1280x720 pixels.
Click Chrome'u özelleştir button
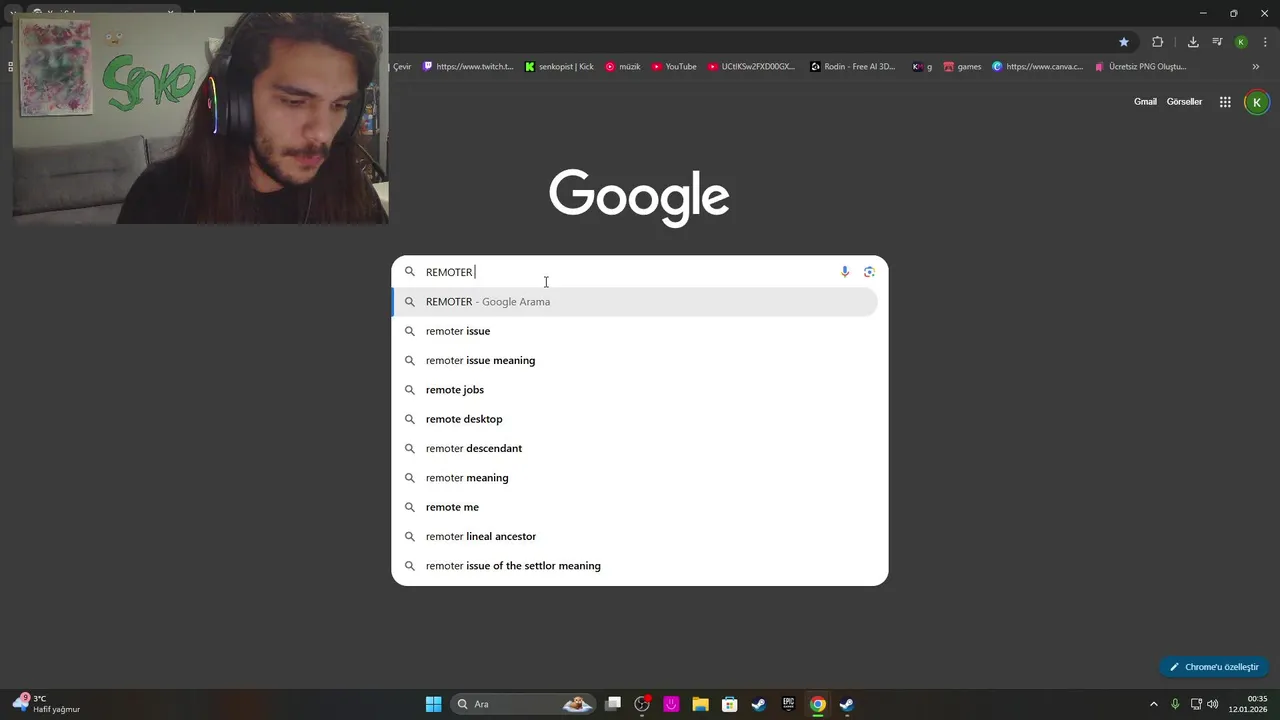point(1214,667)
